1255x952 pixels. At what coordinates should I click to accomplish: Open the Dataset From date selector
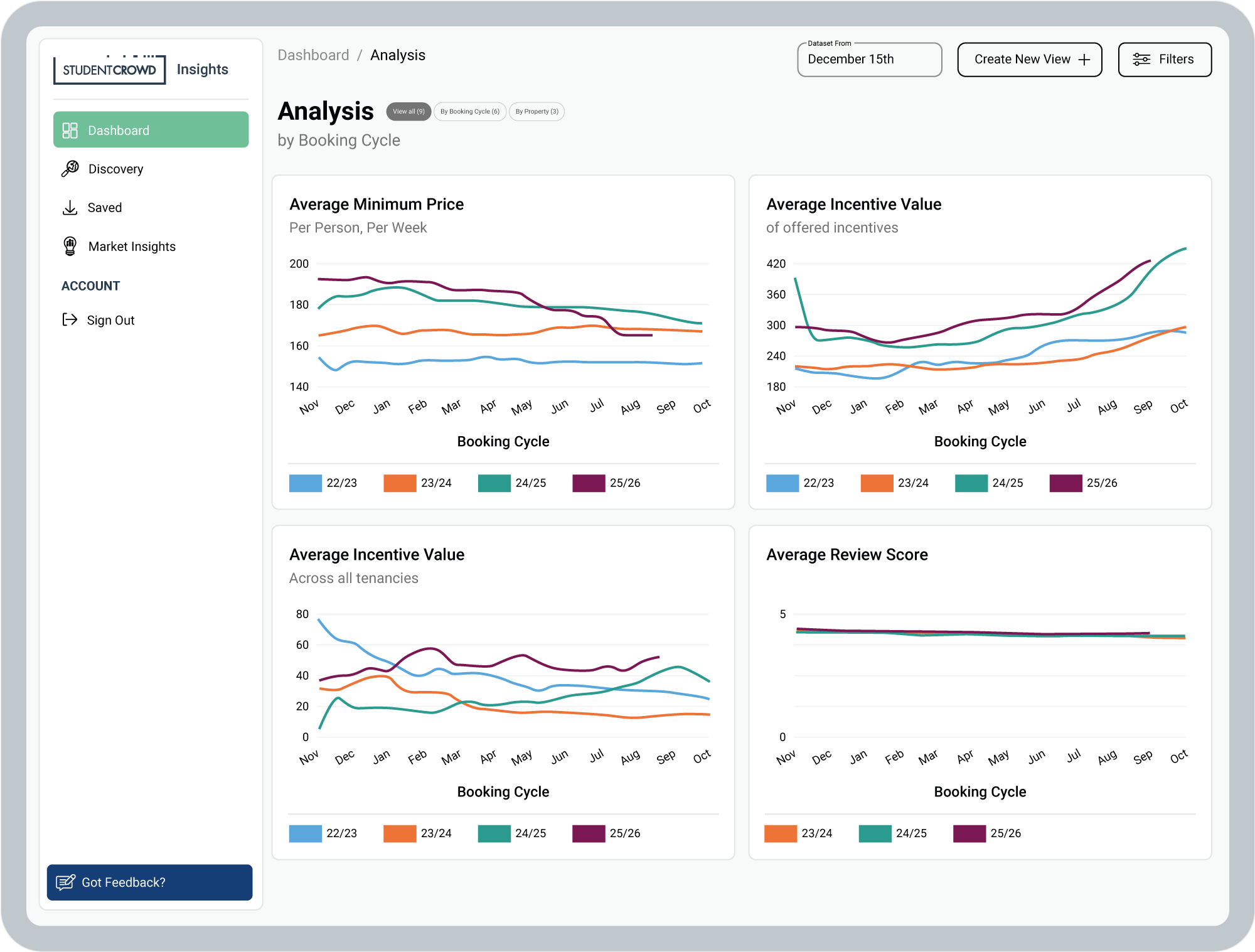[x=869, y=59]
